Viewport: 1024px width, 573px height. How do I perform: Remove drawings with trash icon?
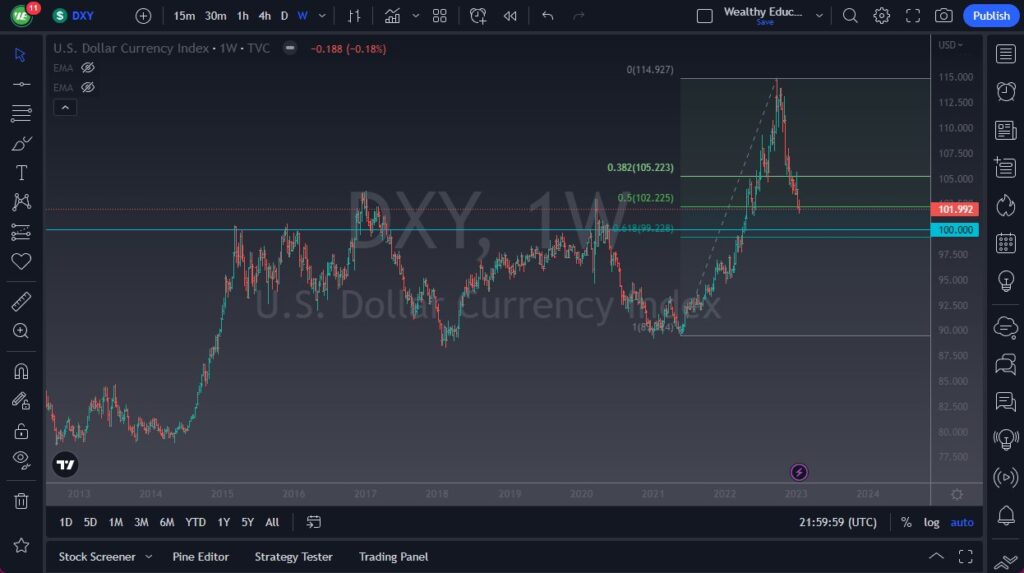pyautogui.click(x=21, y=501)
